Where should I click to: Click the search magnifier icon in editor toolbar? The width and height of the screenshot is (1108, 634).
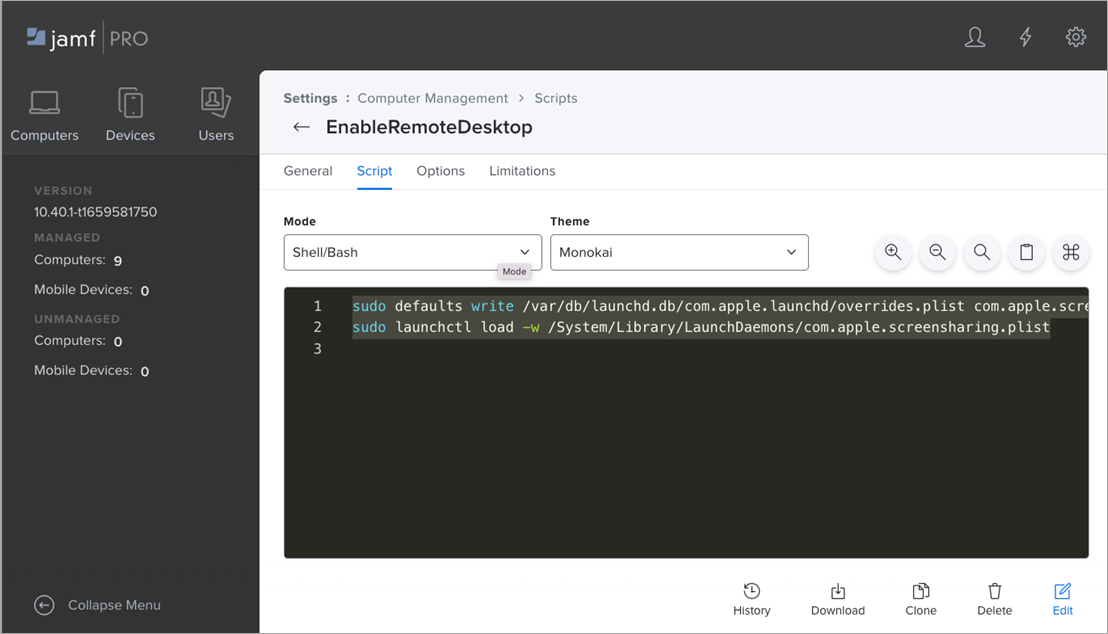pyautogui.click(x=982, y=252)
